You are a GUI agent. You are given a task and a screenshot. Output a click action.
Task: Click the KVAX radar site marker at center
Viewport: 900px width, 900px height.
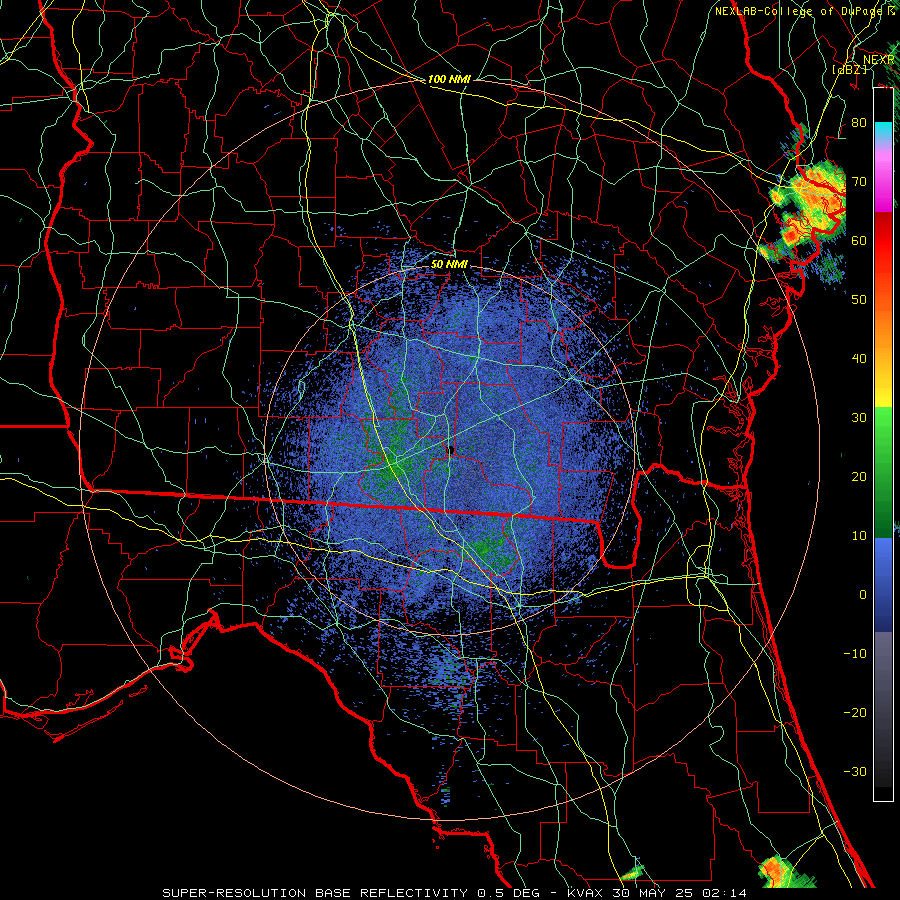point(451,451)
